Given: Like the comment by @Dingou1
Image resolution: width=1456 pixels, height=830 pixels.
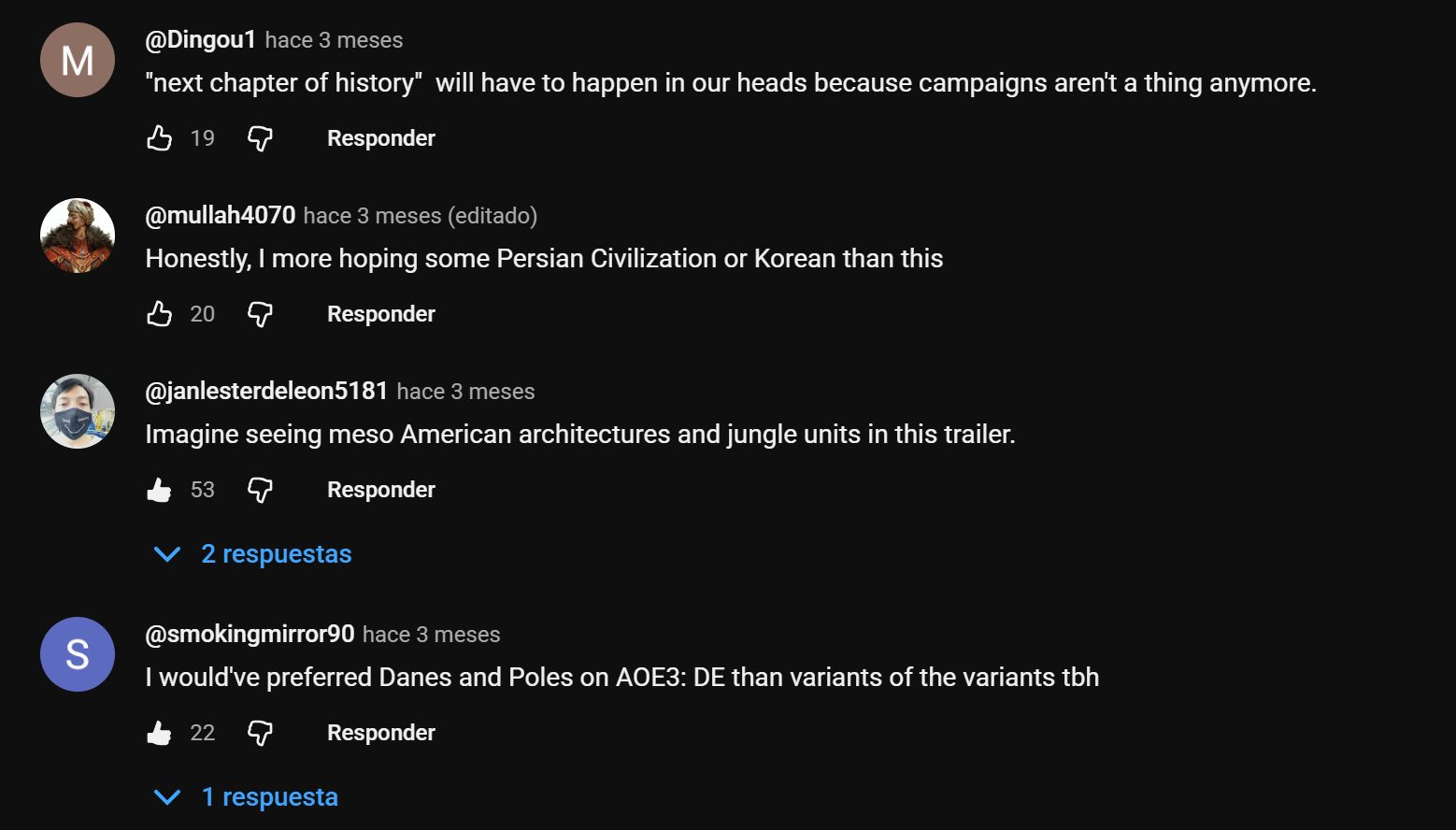Looking at the screenshot, I should point(160,138).
